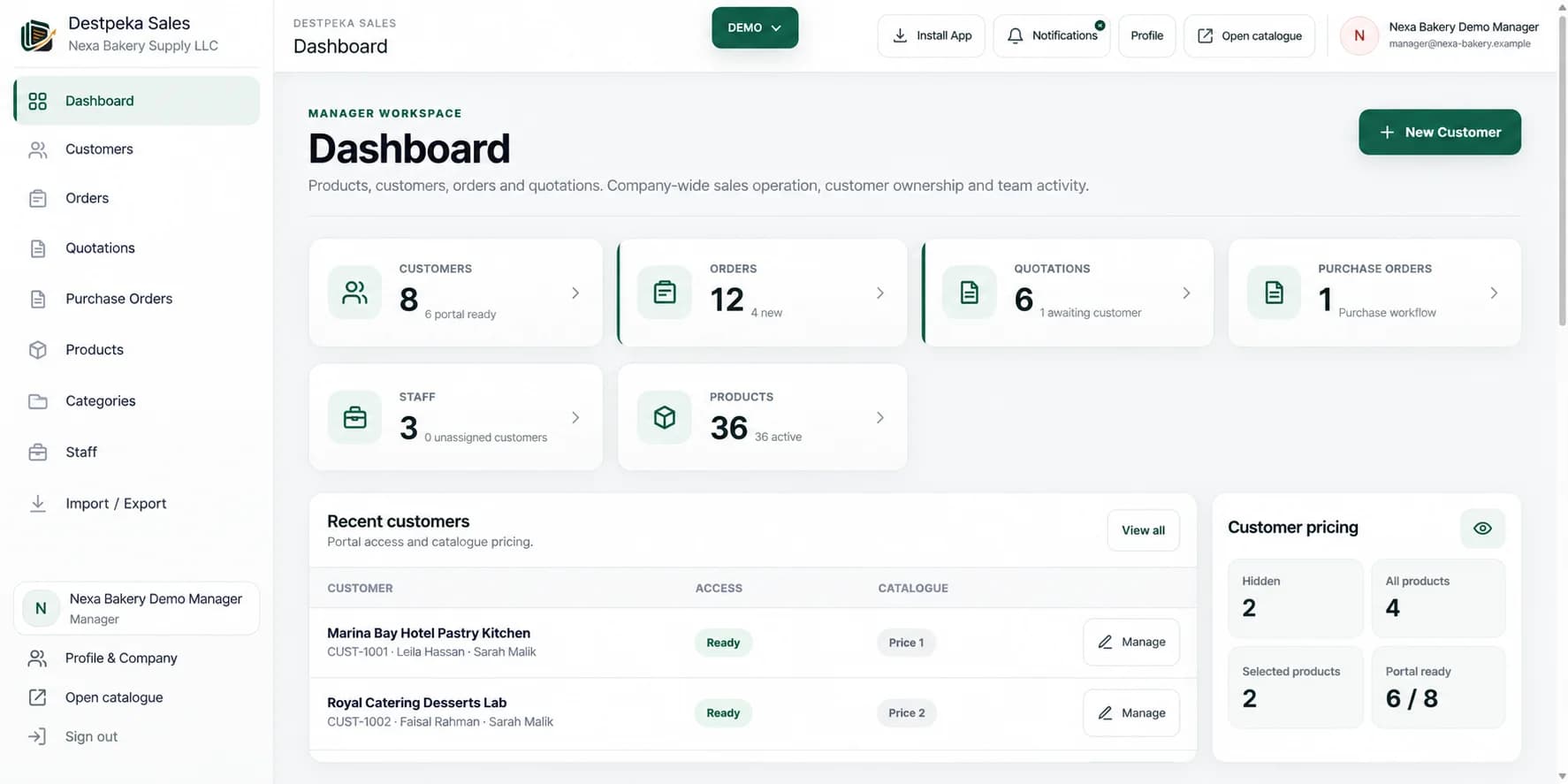Open Staff in the sidebar
1568x784 pixels.
pyautogui.click(x=137, y=452)
